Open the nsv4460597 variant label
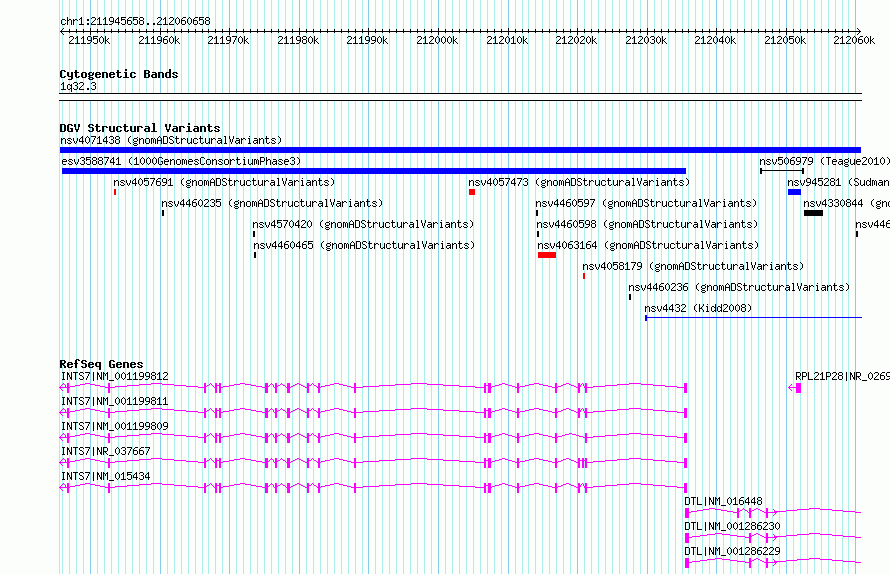 (646, 203)
